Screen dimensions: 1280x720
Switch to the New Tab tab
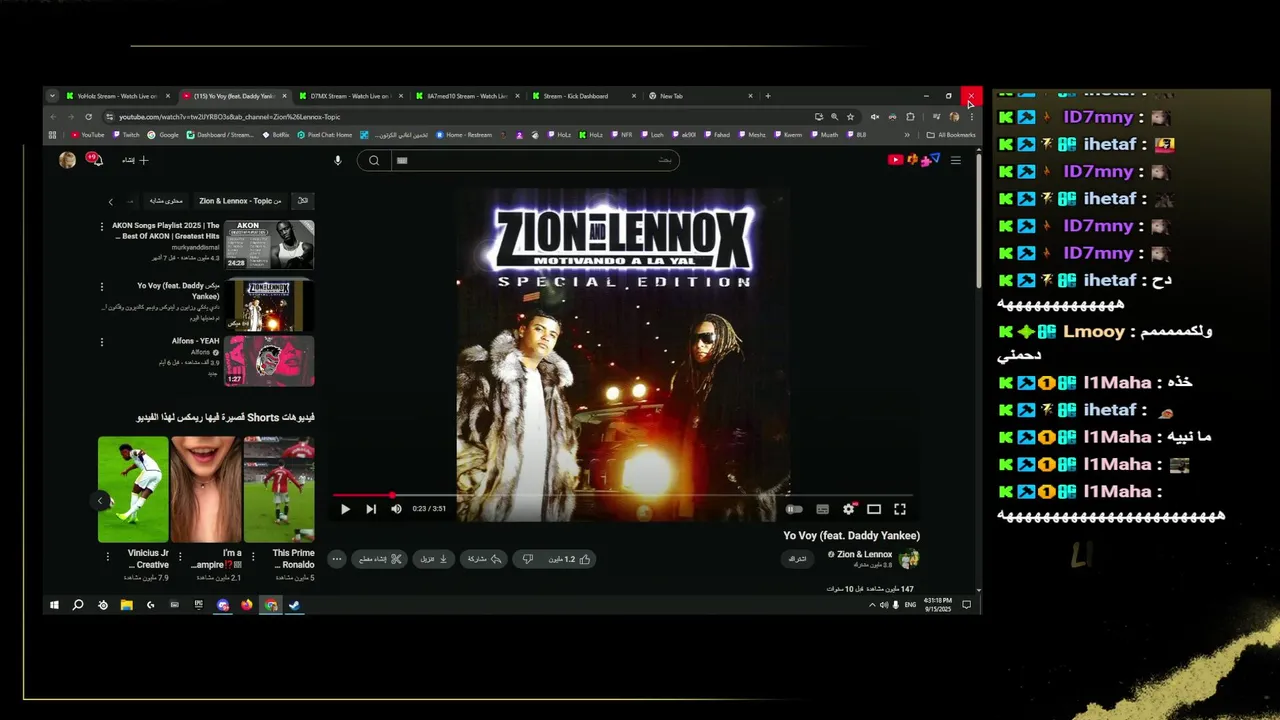[x=699, y=96]
